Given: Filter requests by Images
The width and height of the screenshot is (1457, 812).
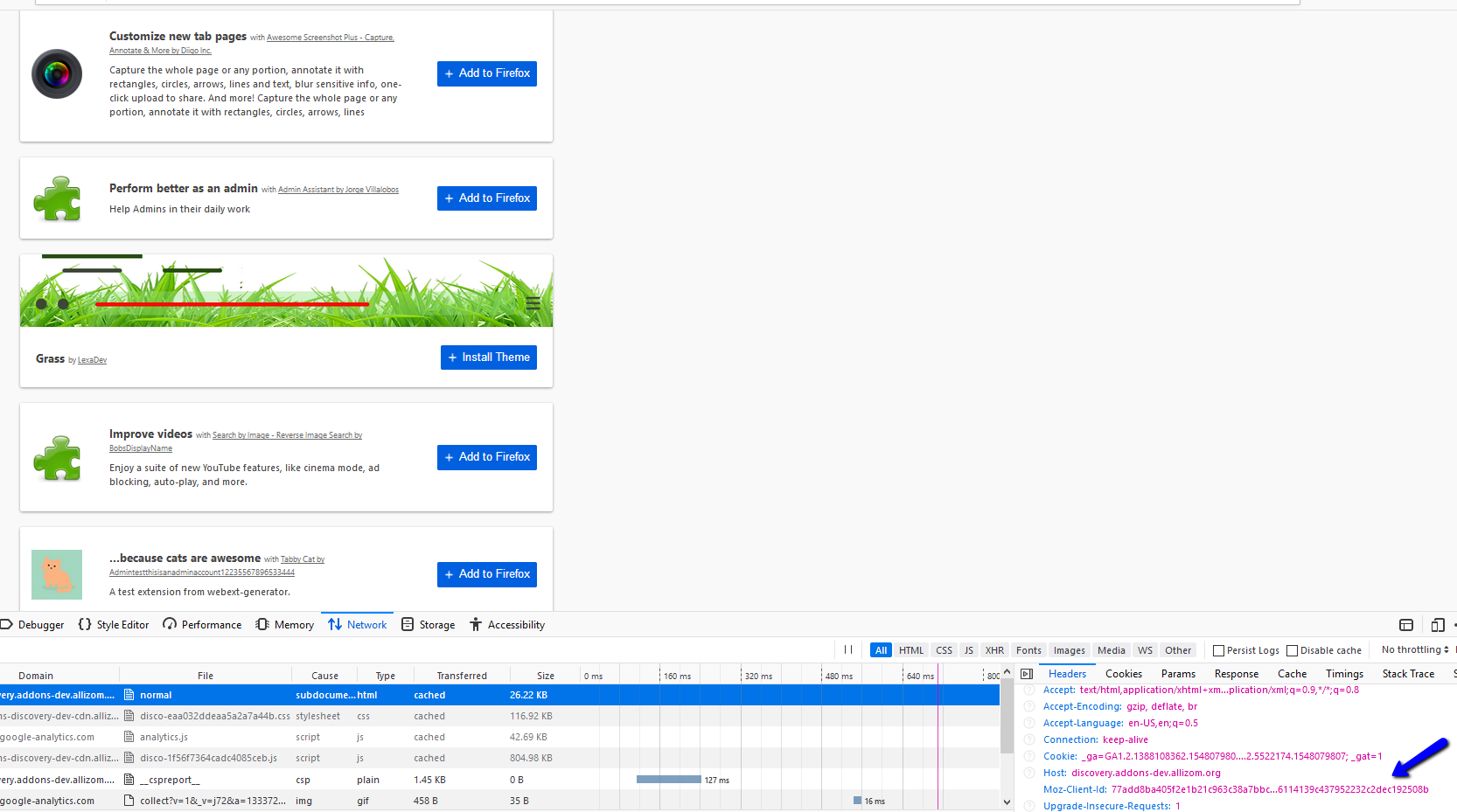Looking at the screenshot, I should point(1069,650).
